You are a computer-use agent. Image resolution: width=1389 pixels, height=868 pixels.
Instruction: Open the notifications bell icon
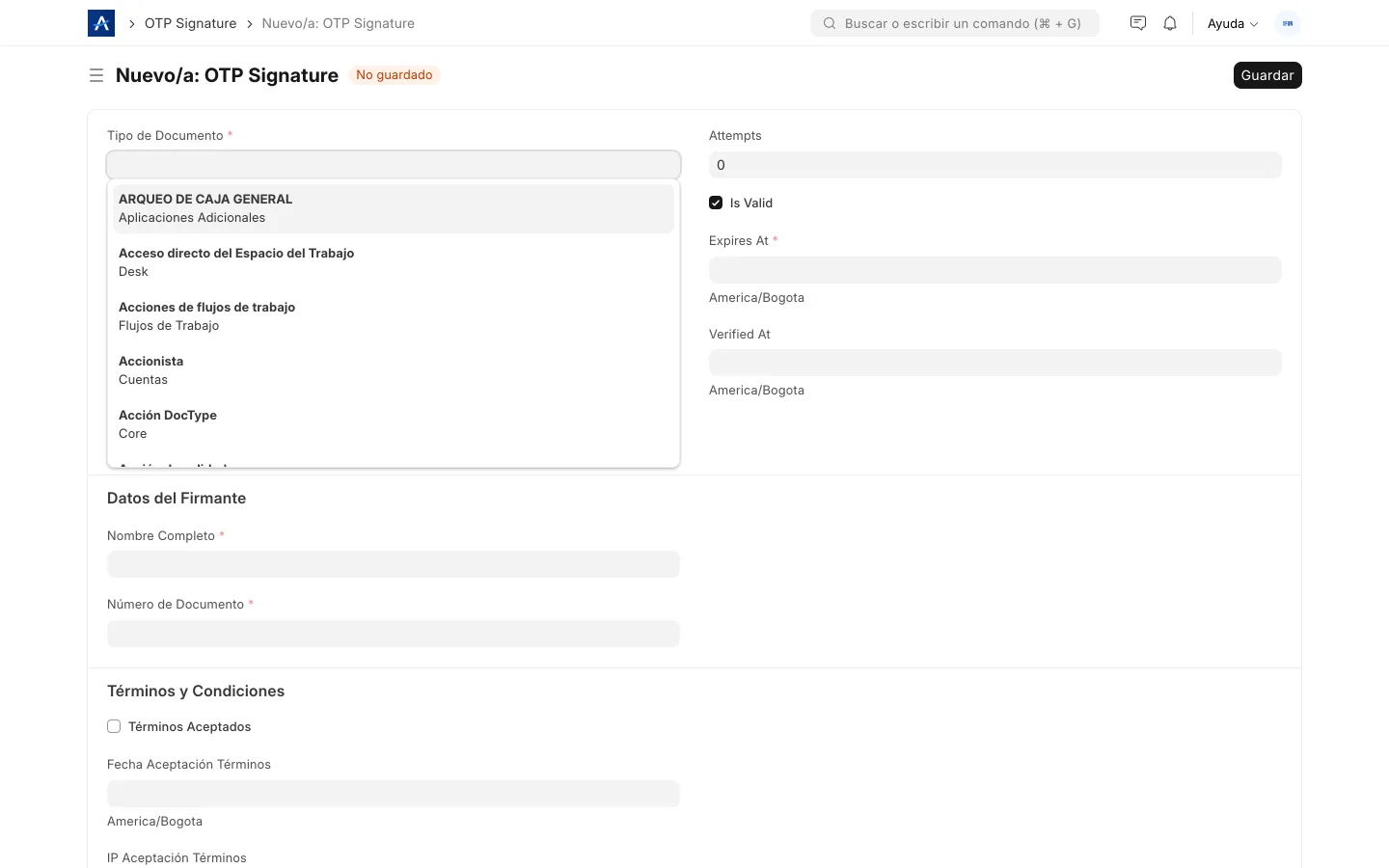tap(1170, 23)
